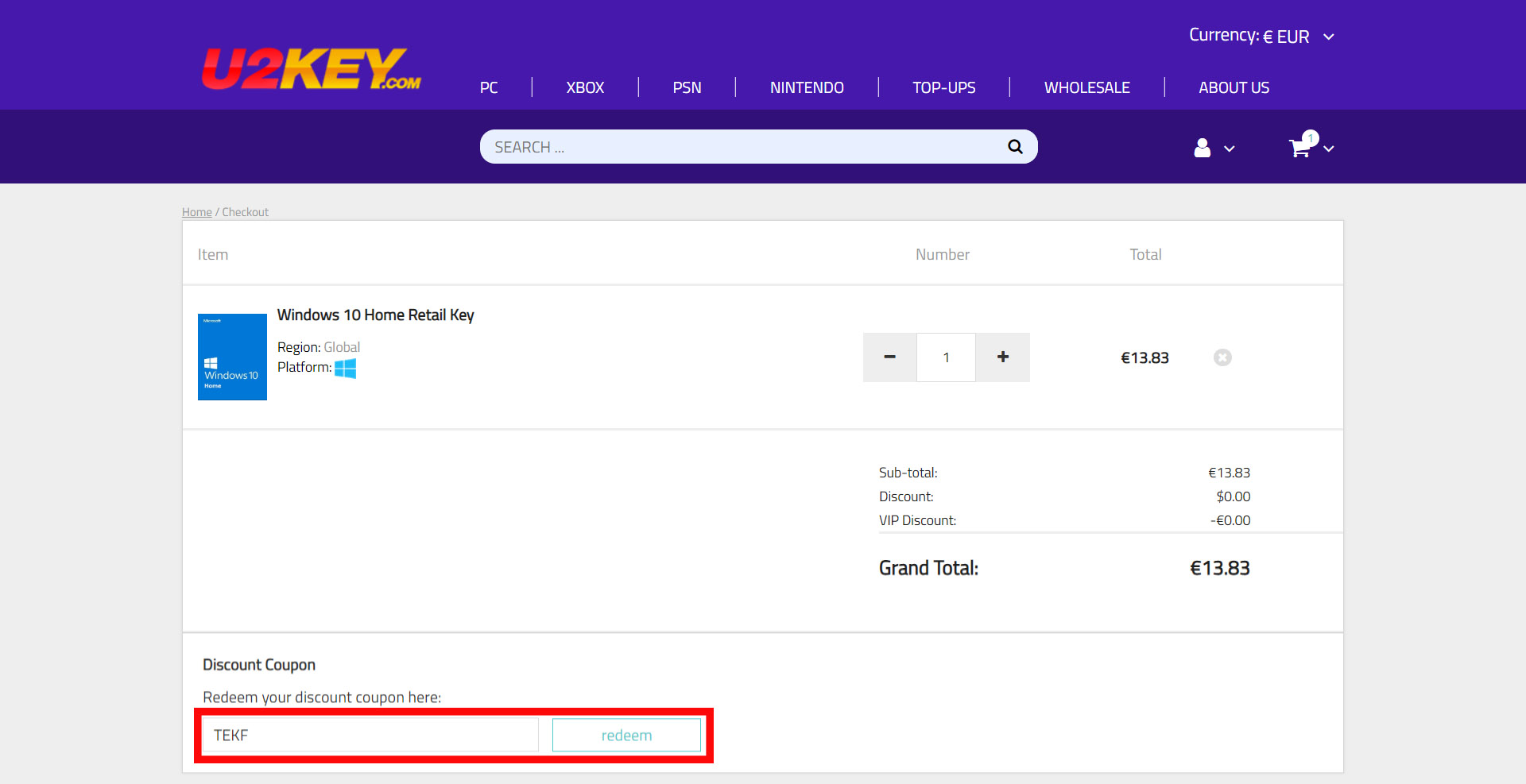The image size is (1526, 784).
Task: Open the NINTENDO menu
Action: [807, 87]
